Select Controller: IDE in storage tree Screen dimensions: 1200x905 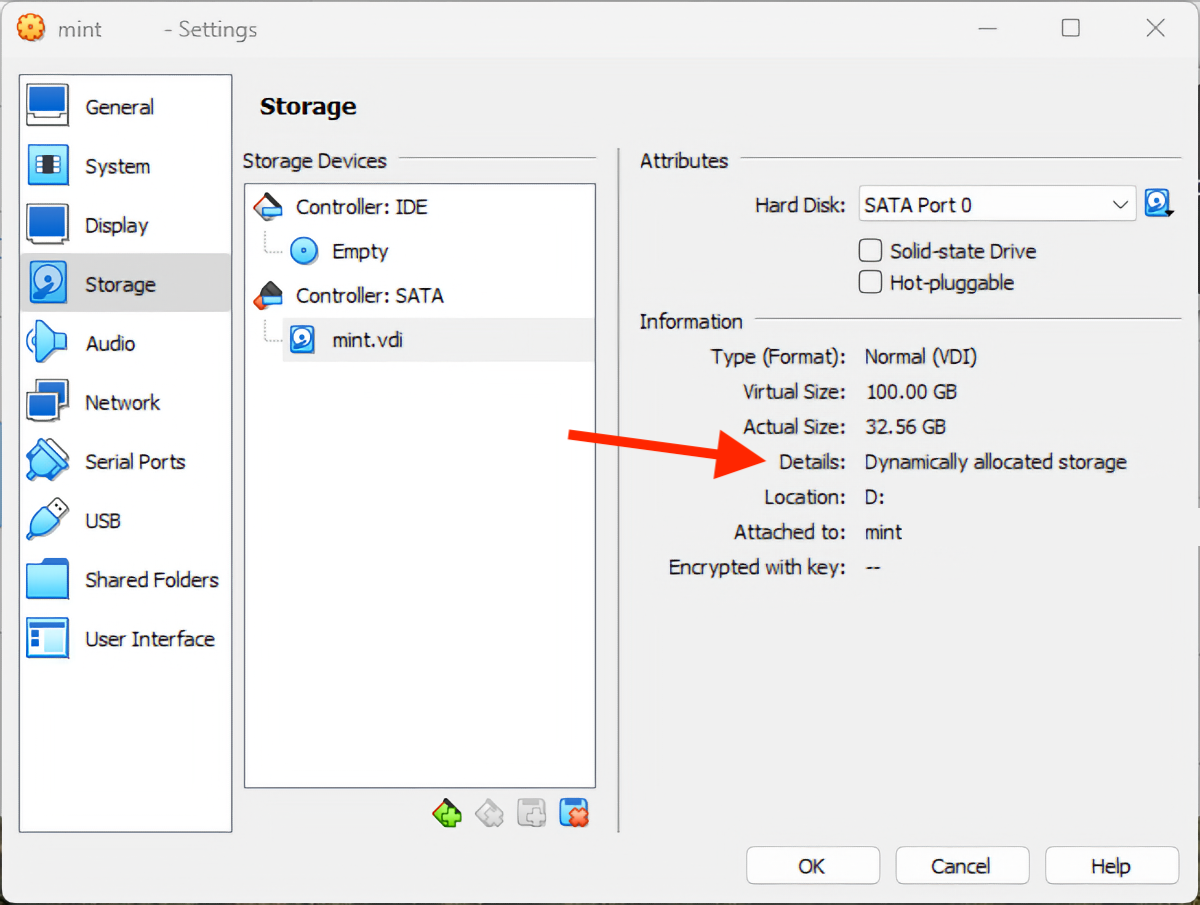[361, 207]
